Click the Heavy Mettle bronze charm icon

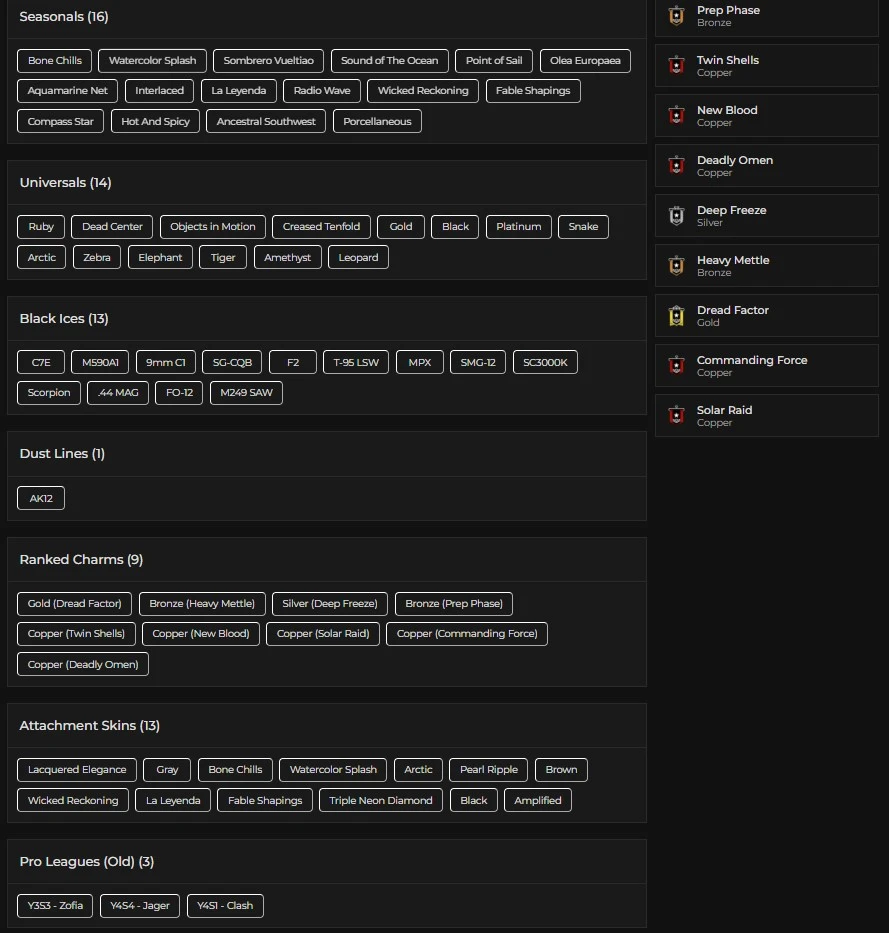(x=676, y=266)
